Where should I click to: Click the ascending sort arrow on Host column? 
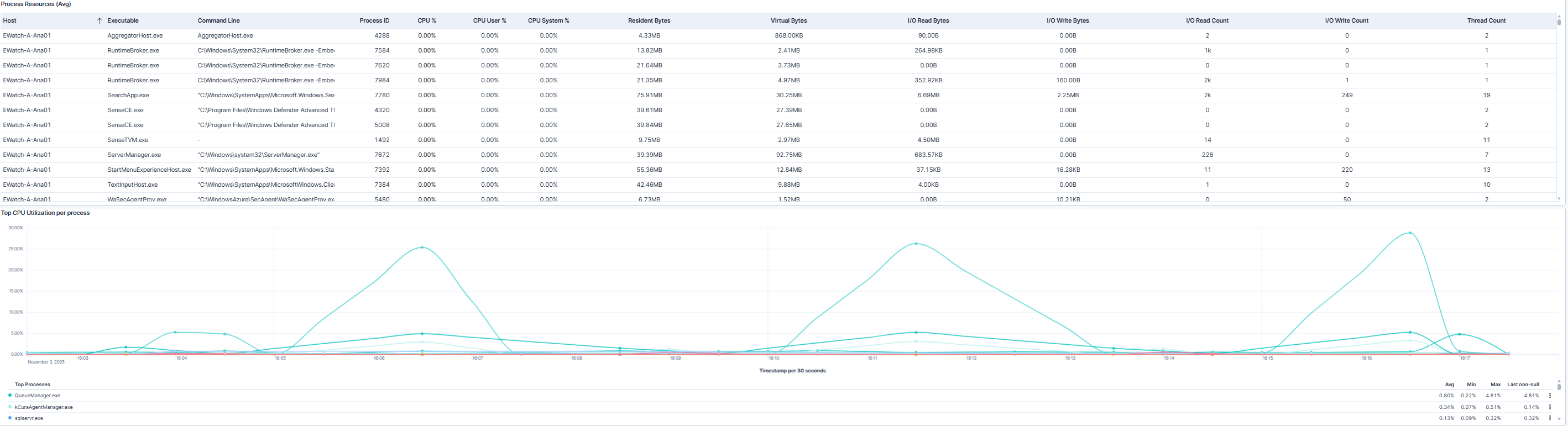[99, 20]
